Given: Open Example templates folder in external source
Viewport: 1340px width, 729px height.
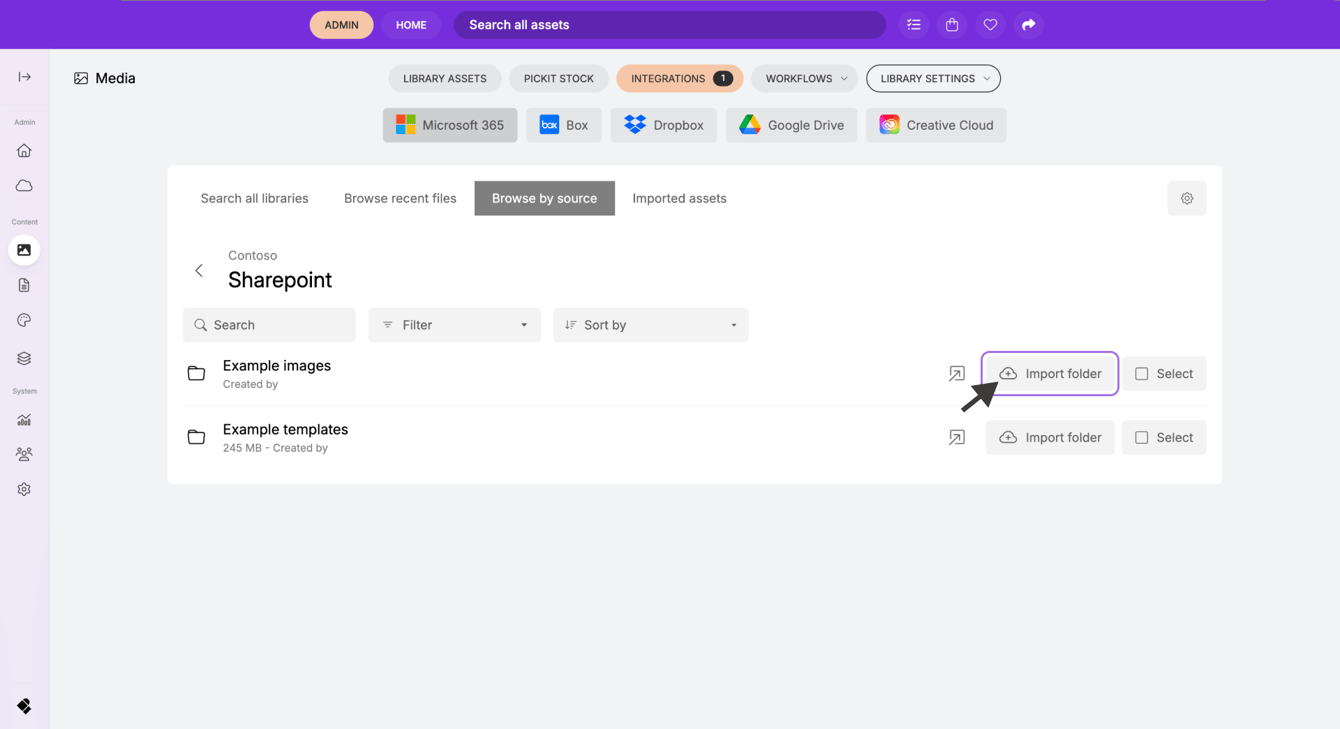Looking at the screenshot, I should click(957, 438).
